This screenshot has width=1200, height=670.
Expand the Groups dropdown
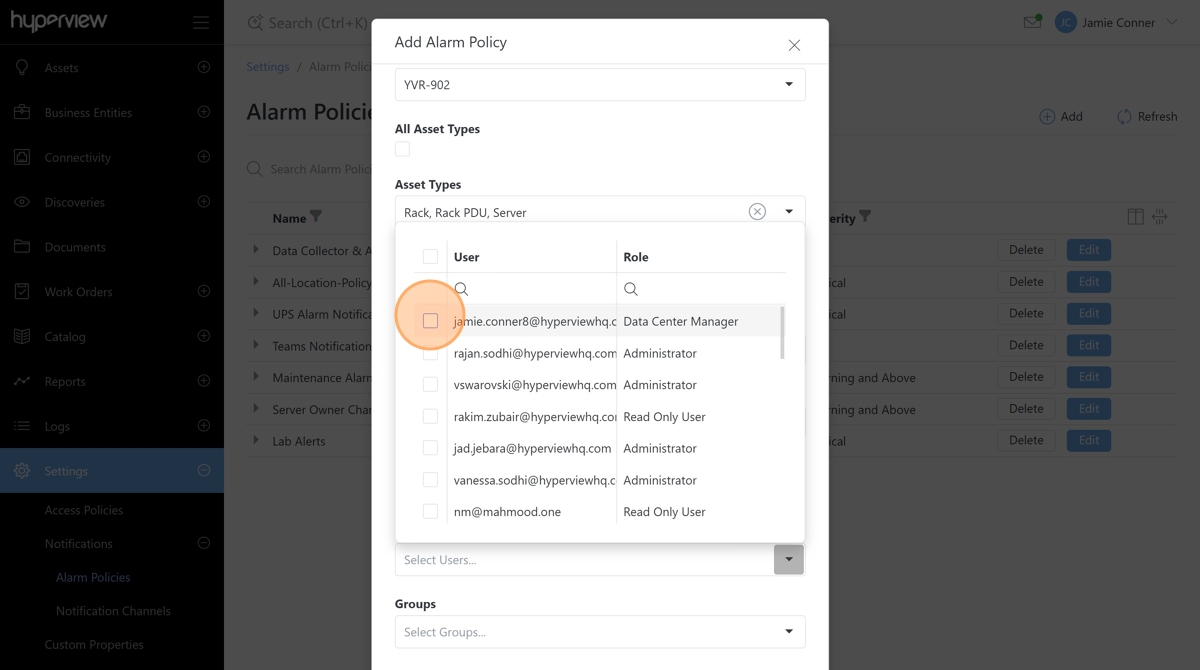788,632
